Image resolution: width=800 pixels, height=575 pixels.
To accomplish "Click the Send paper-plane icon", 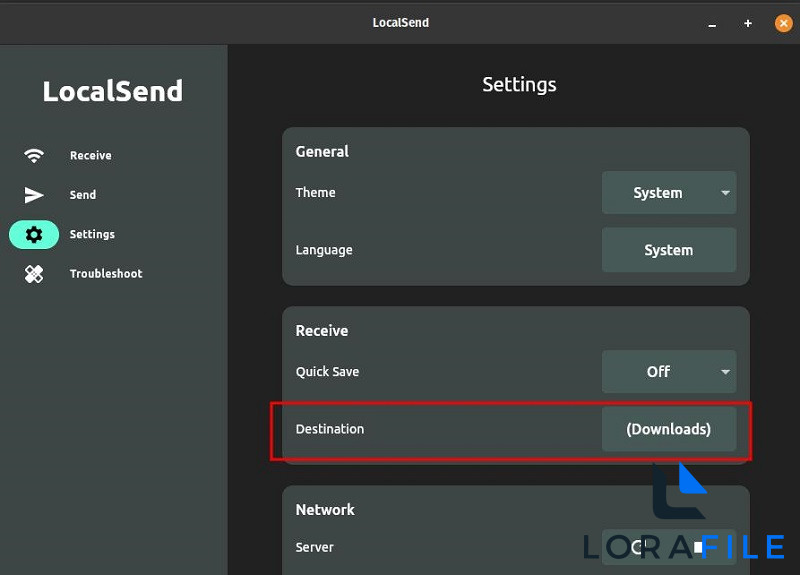I will coord(34,195).
